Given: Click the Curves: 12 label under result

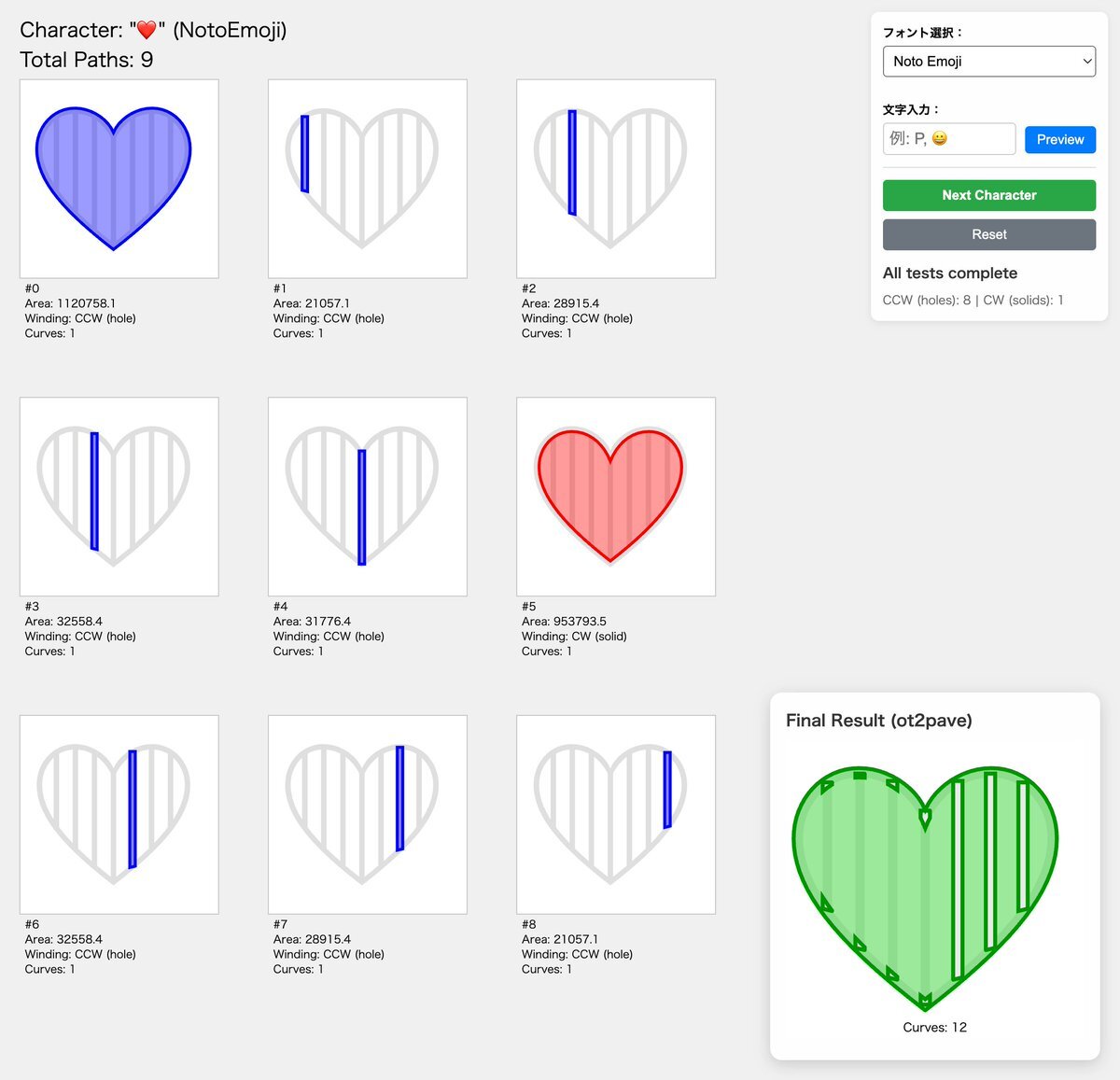Looking at the screenshot, I should coord(934,1028).
